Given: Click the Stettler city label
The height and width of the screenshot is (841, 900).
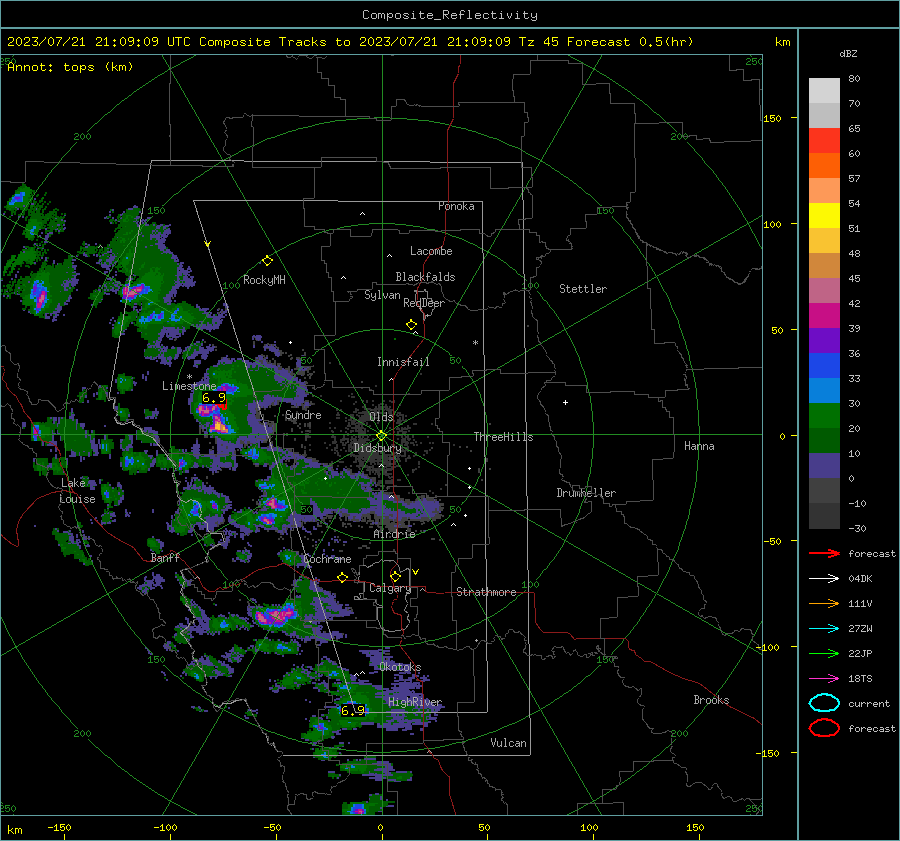Looking at the screenshot, I should pos(583,289).
